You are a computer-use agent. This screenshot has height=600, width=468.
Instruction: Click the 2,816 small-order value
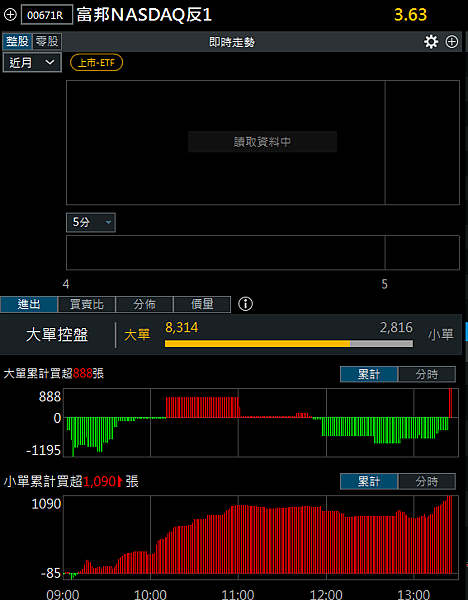point(396,328)
